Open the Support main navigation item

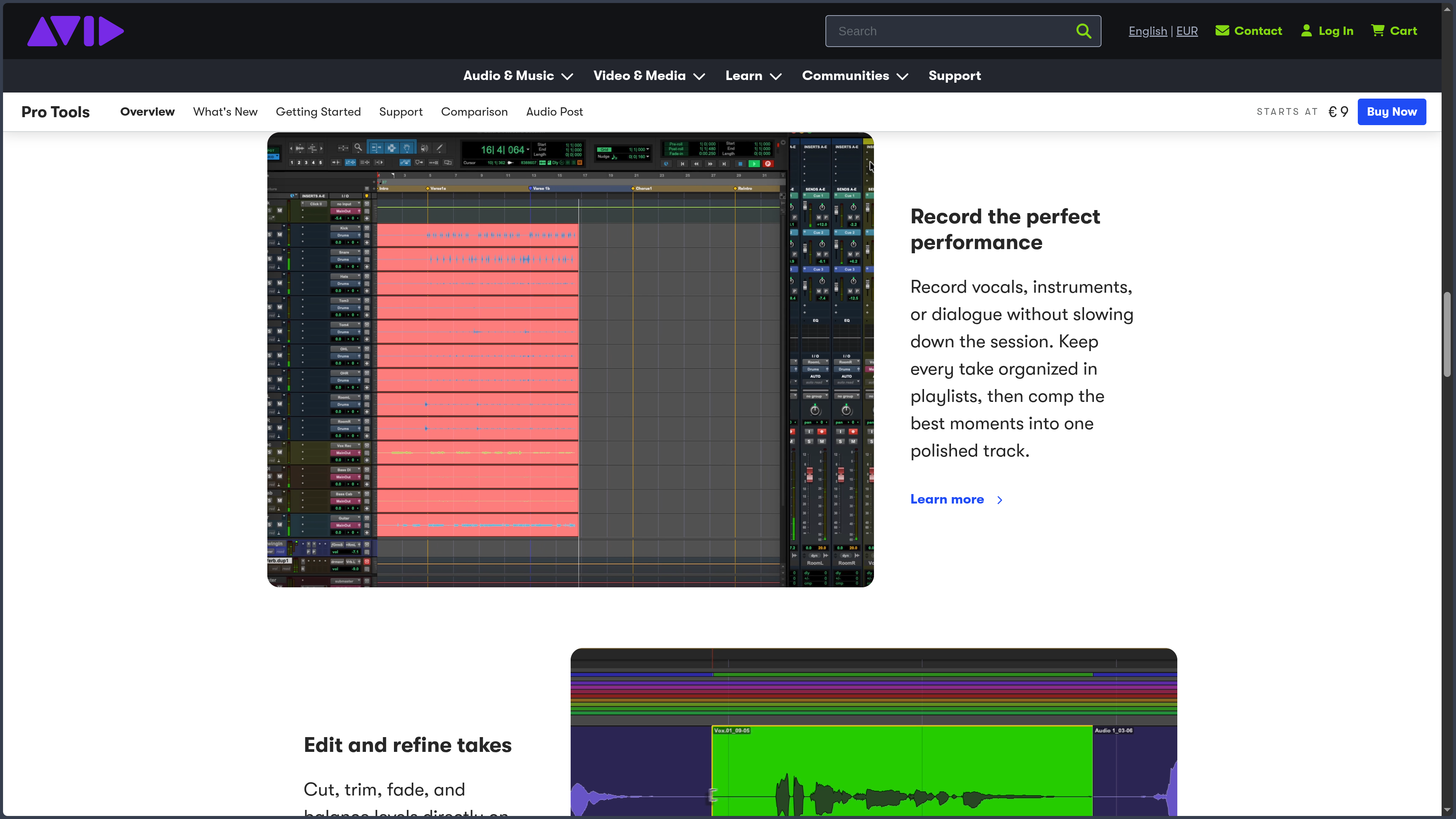(x=954, y=76)
